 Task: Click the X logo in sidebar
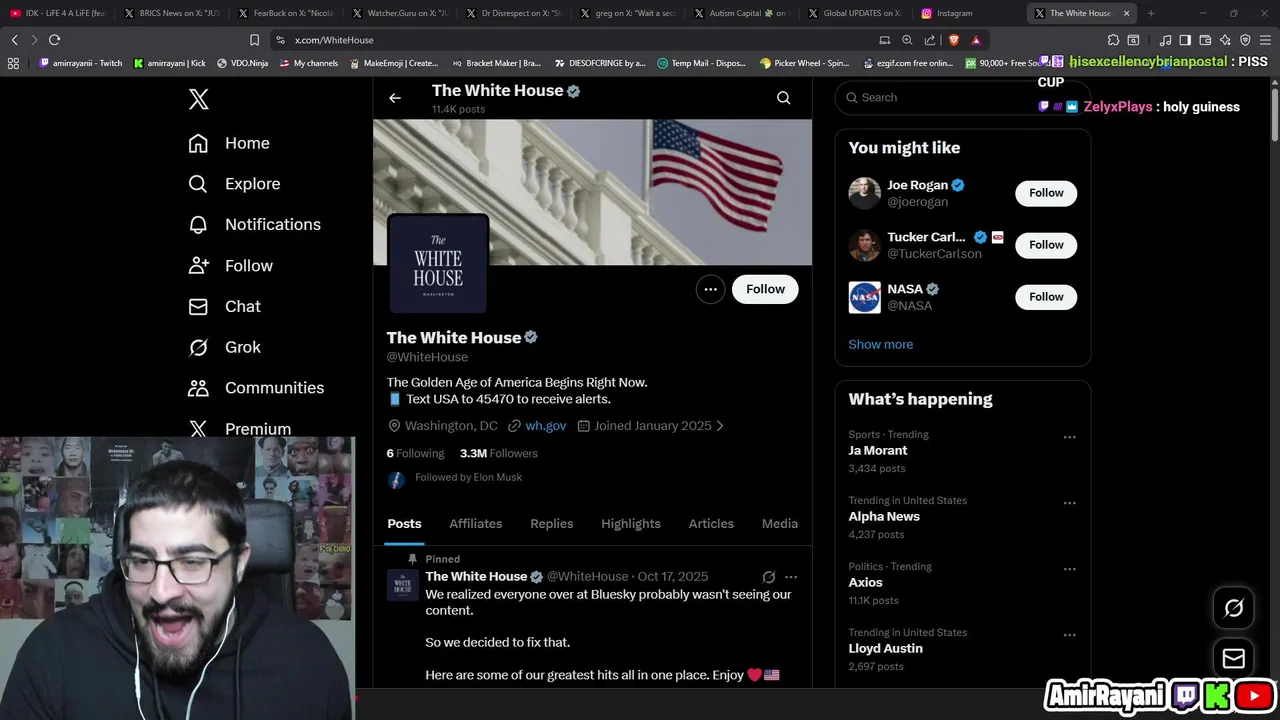(x=199, y=99)
